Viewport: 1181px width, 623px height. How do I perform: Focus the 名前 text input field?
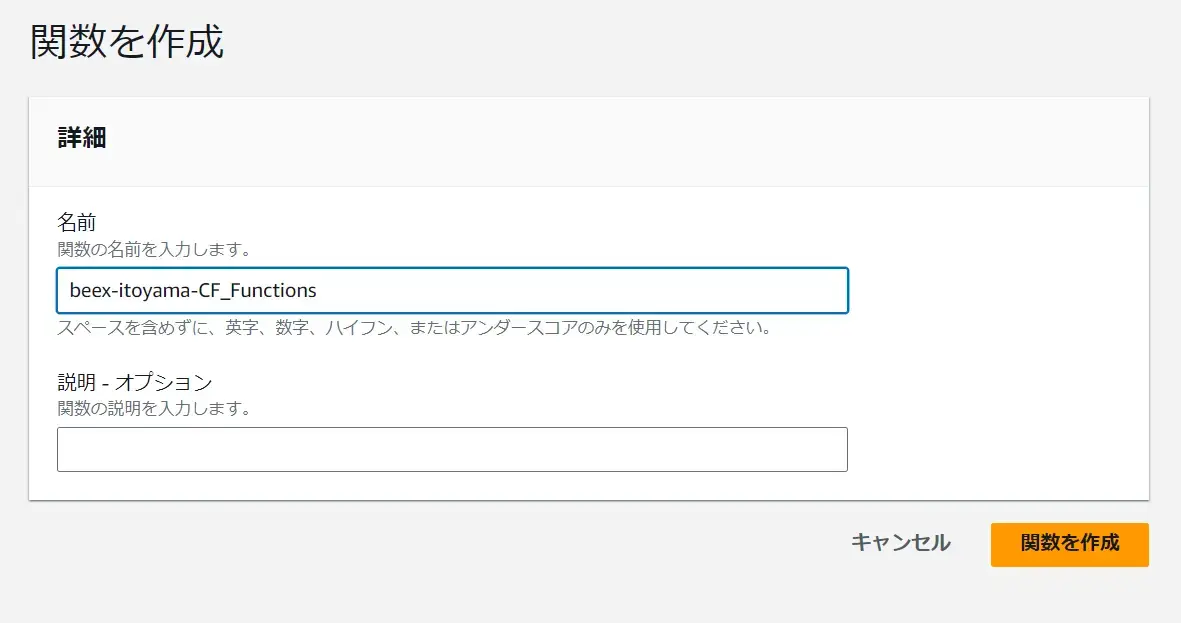[x=452, y=290]
